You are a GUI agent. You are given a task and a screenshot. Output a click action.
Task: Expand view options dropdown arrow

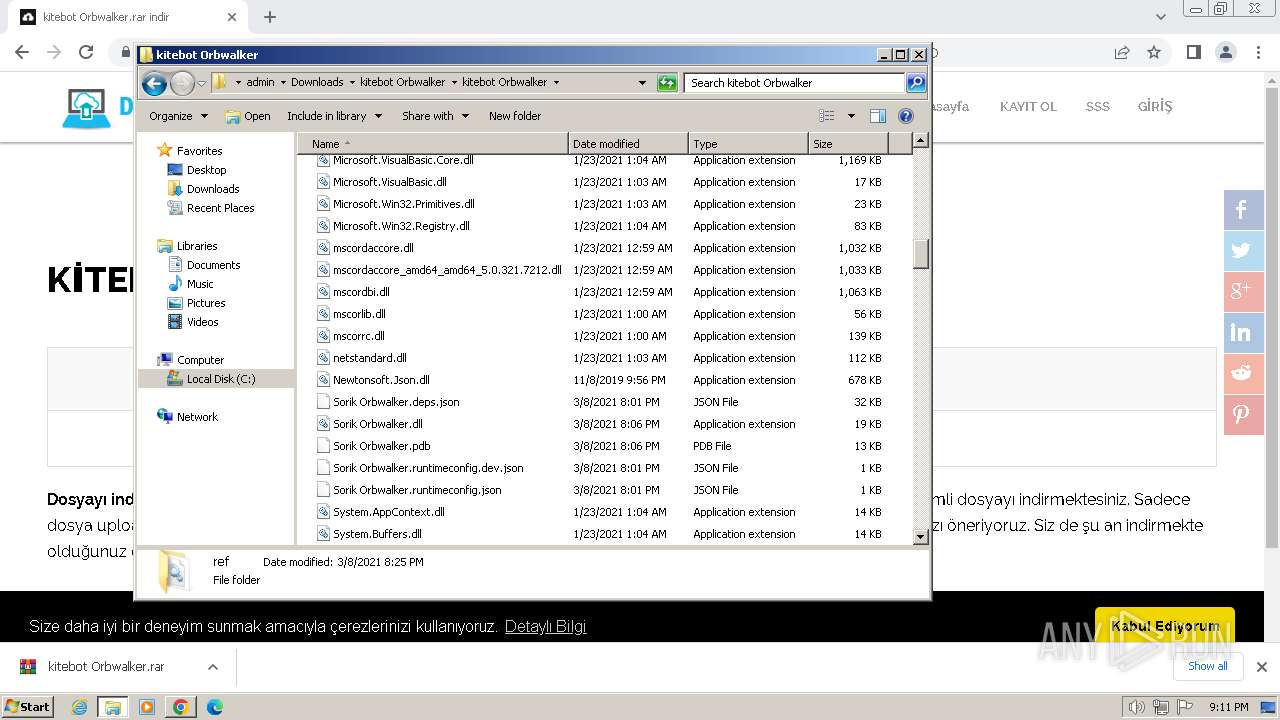(x=851, y=116)
